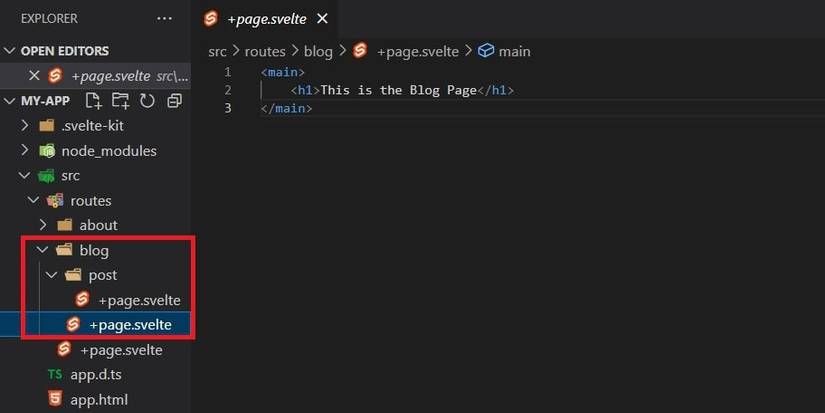
Task: Close the +page.svelte editor tab
Action: pyautogui.click(x=323, y=19)
